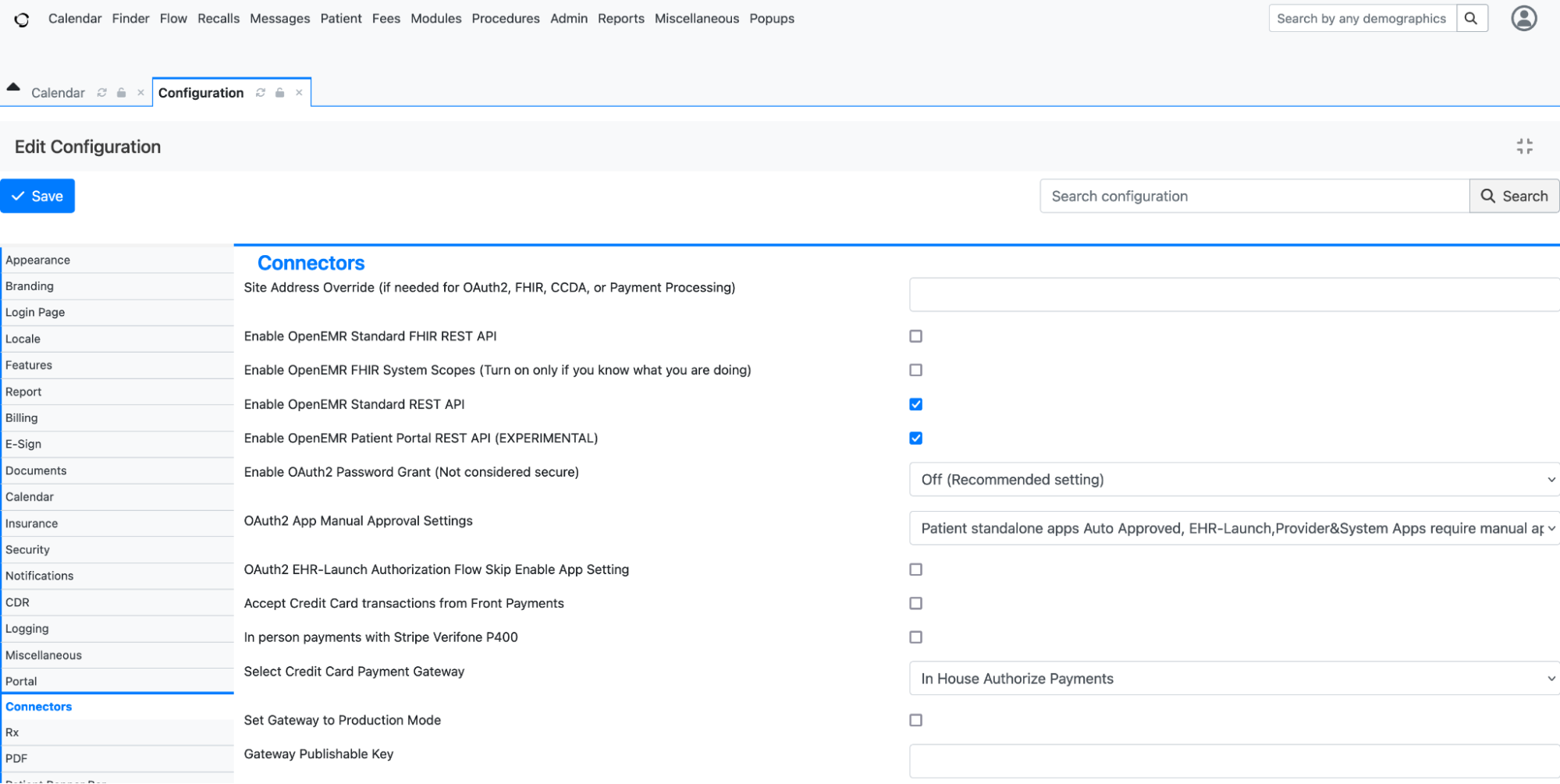The width and height of the screenshot is (1560, 784).
Task: Select PDF in the sidebar
Action: [x=117, y=759]
